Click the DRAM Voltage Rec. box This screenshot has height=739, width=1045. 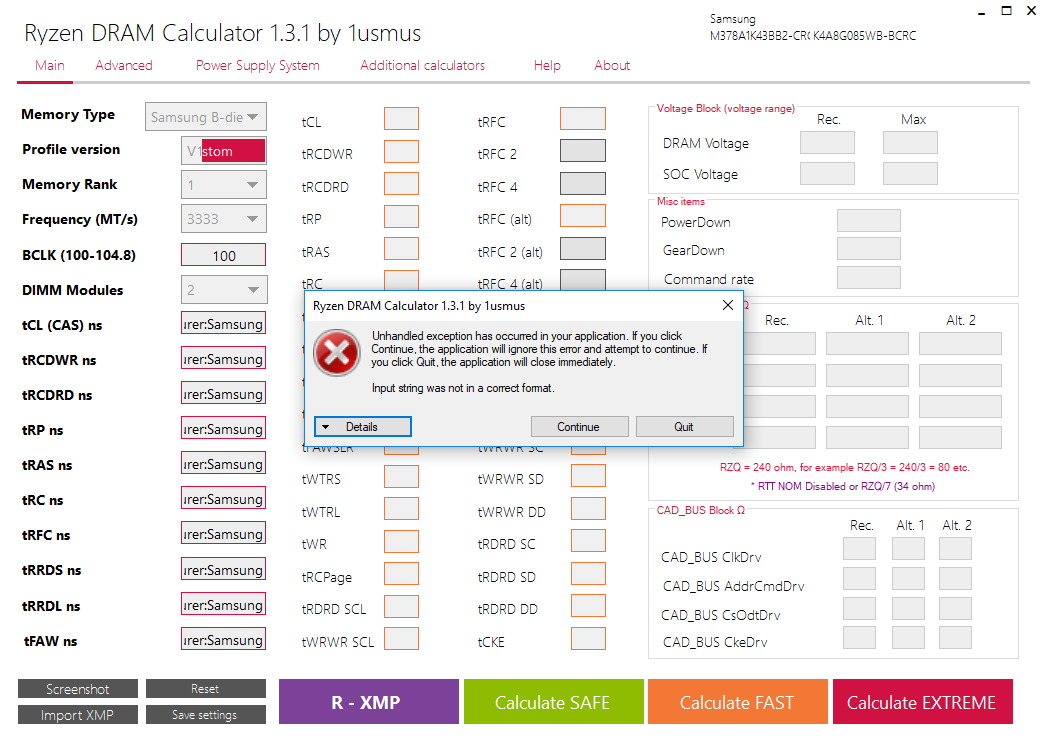click(827, 143)
